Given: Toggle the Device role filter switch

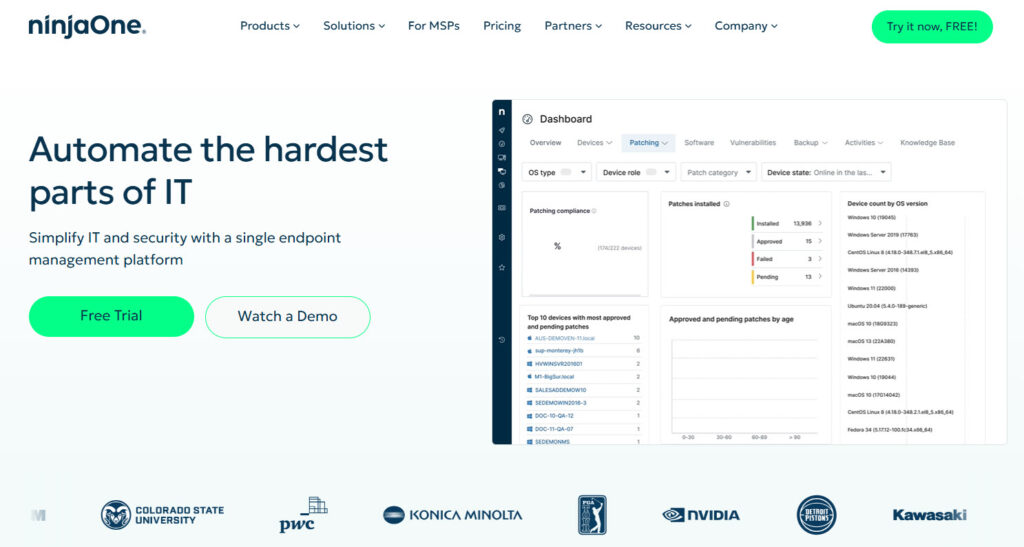Looking at the screenshot, I should click(651, 172).
